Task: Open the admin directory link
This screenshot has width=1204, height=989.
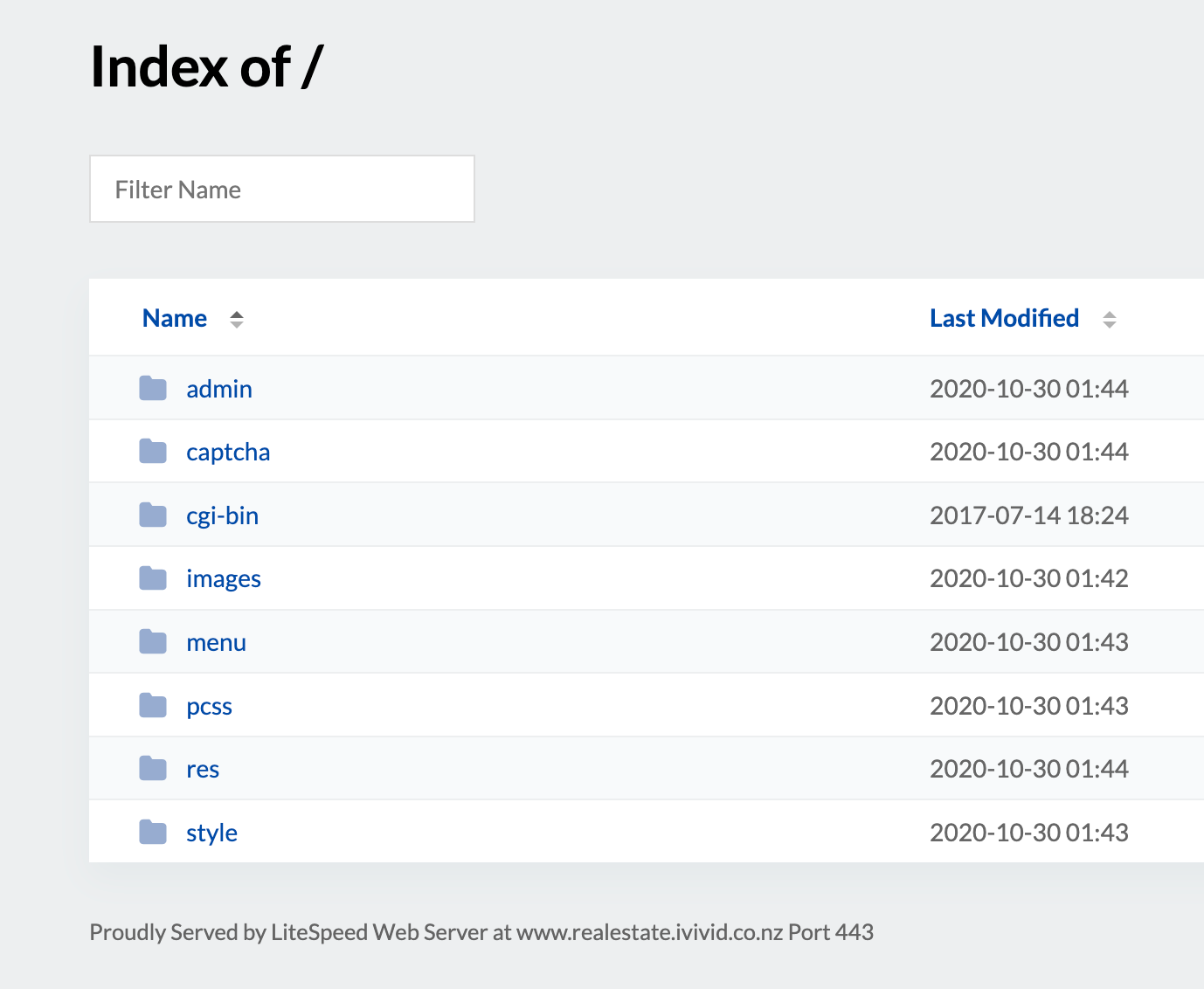Action: coord(219,389)
